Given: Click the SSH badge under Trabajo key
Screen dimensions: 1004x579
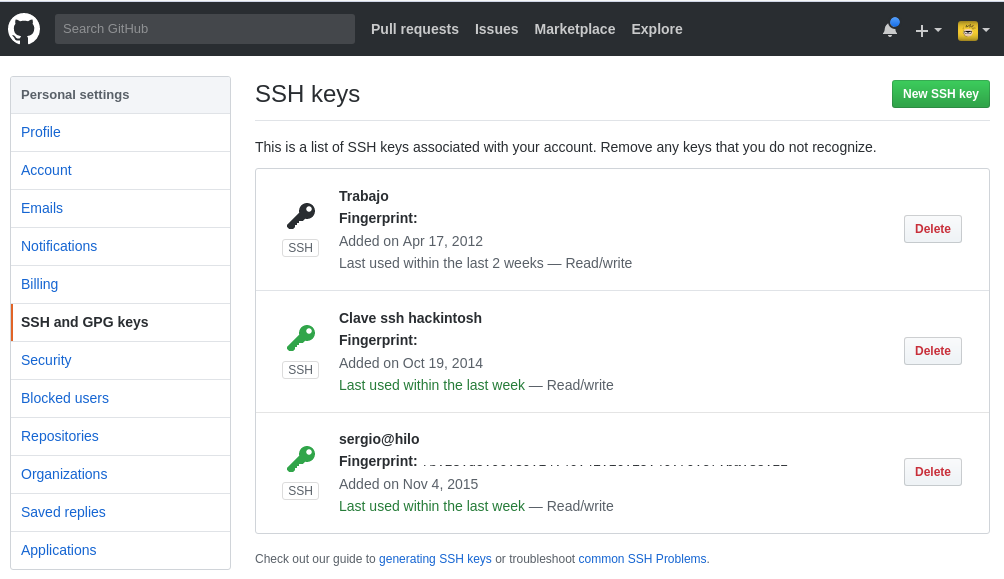Looking at the screenshot, I should click(x=300, y=248).
